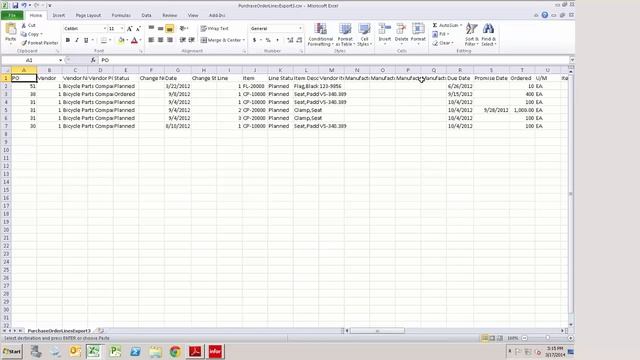The image size is (640, 360).
Task: Open the Clear dropdown
Action: point(443,43)
